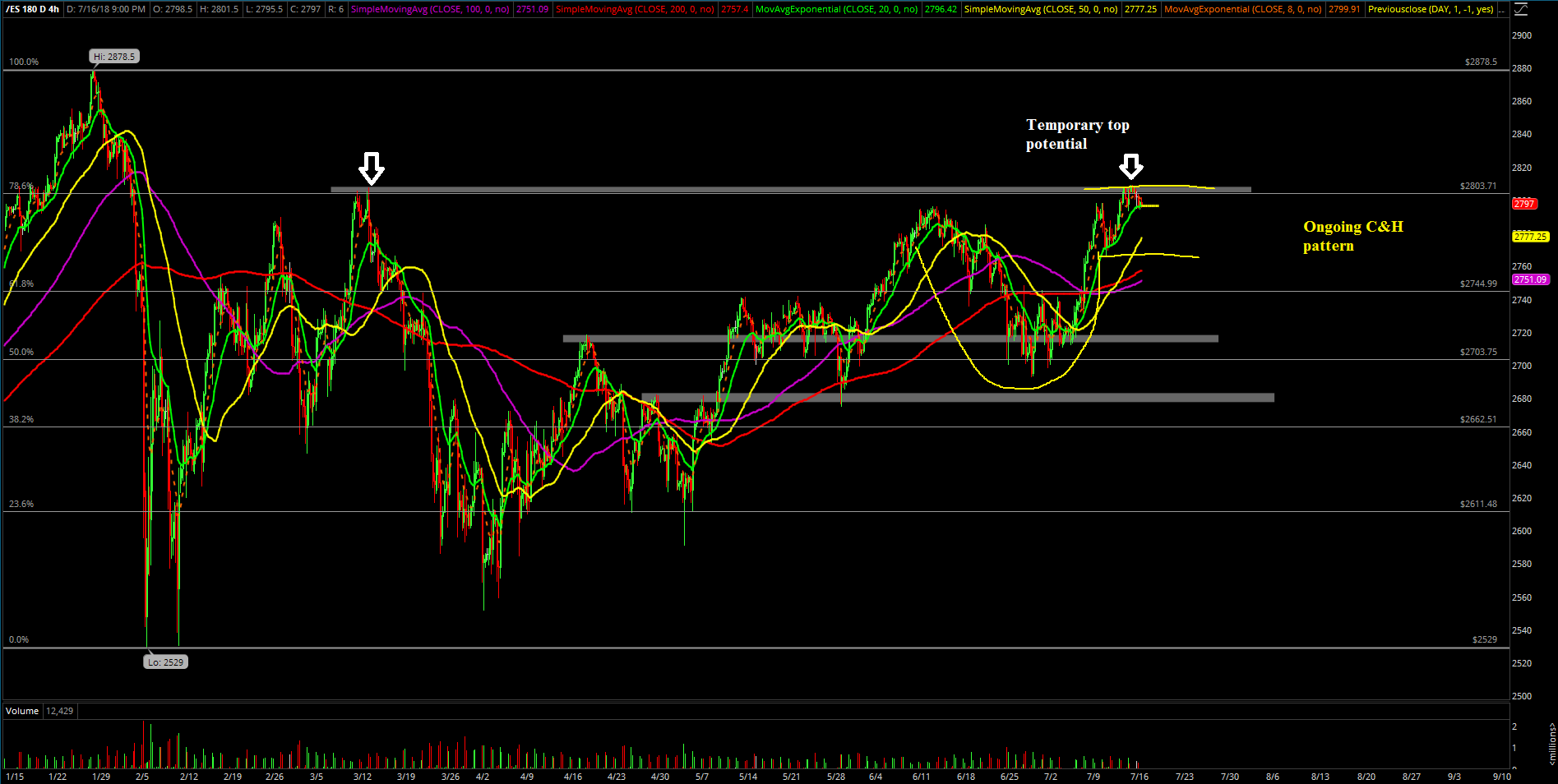Click the SimpleMovingAvg (CLOSE, 200, 0, no) label

tap(635, 9)
